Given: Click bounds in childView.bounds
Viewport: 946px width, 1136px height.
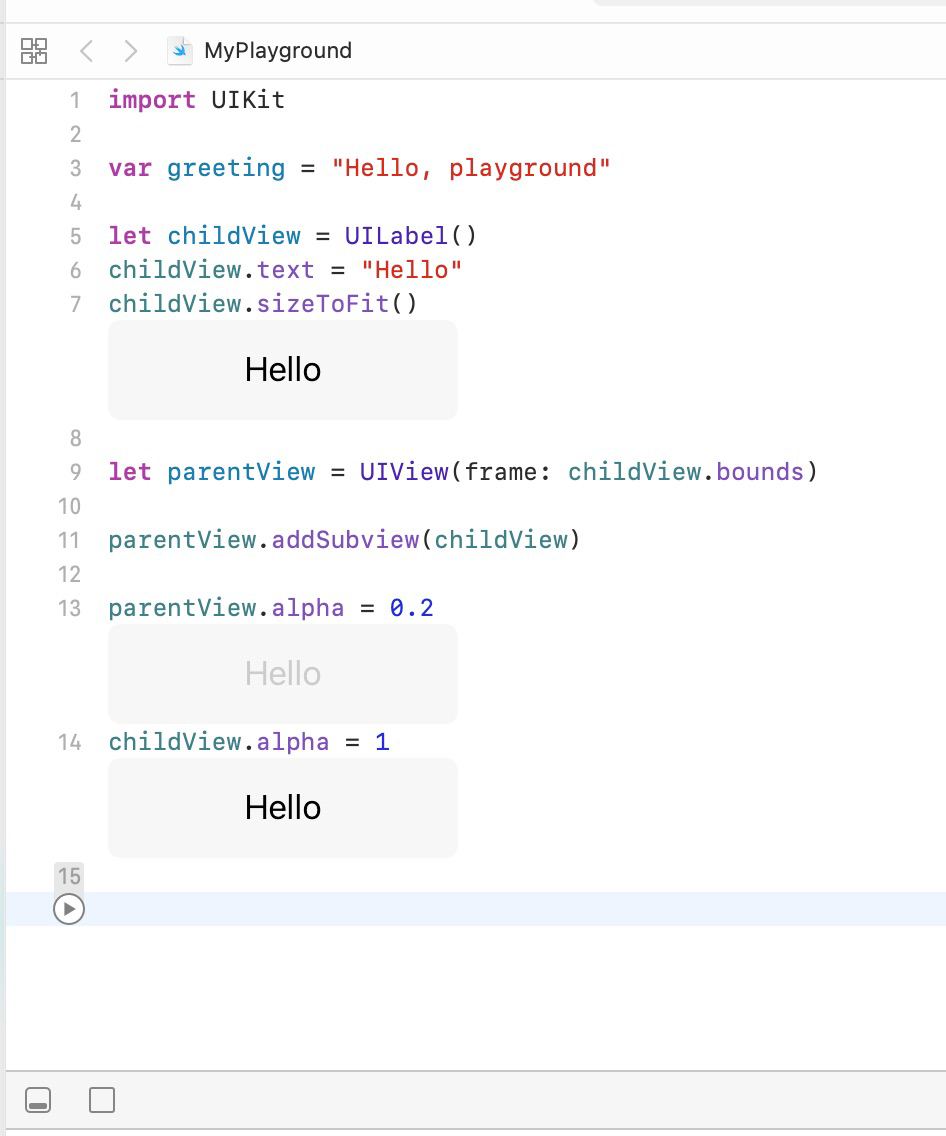Looking at the screenshot, I should (x=760, y=472).
